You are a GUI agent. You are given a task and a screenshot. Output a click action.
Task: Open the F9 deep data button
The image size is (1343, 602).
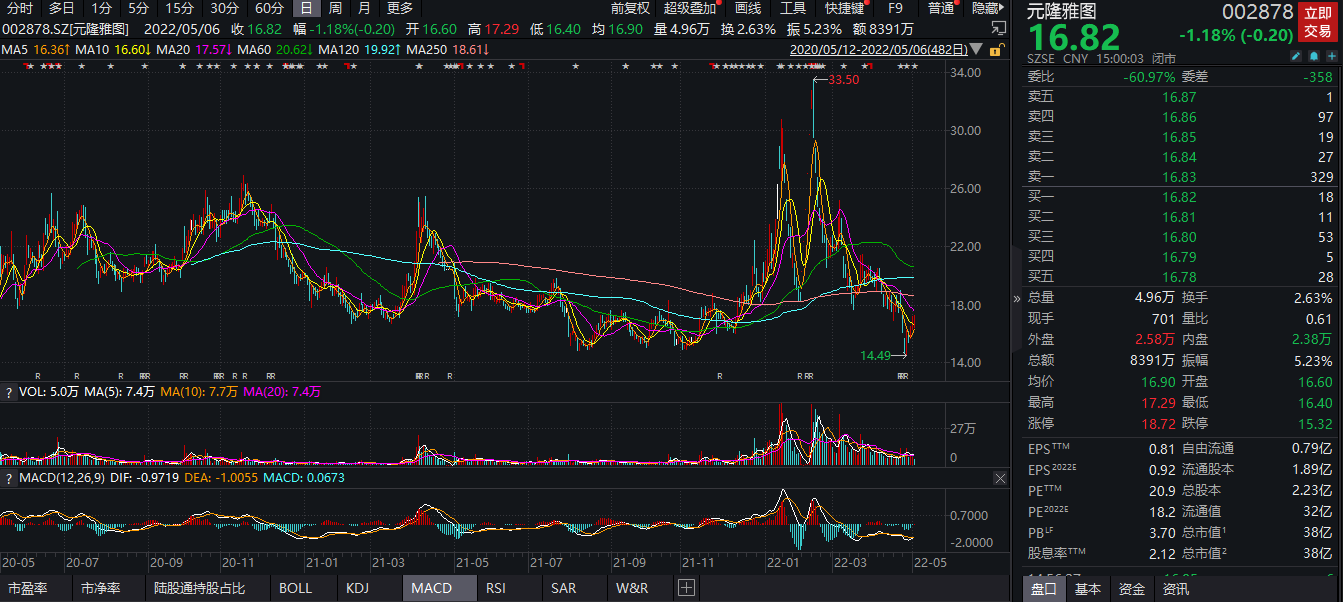point(895,8)
